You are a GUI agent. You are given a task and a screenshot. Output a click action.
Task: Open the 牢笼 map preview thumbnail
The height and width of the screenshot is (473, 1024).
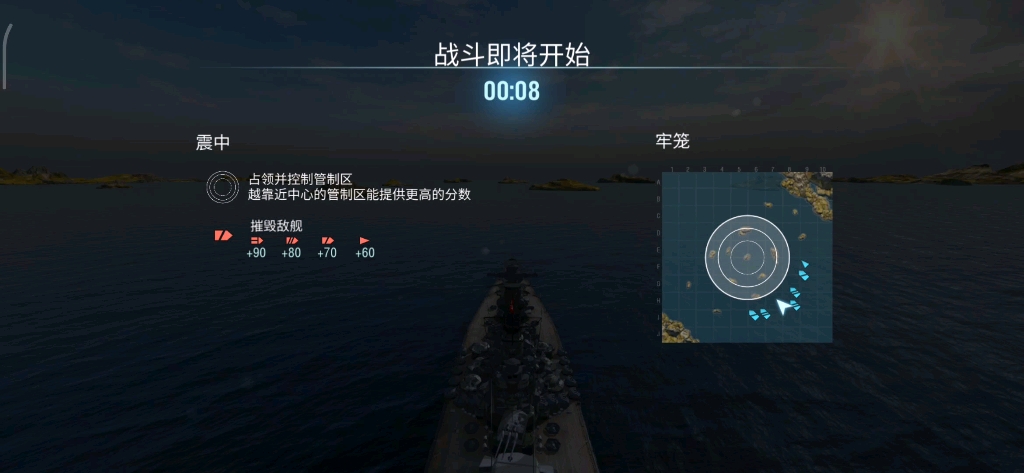(x=747, y=257)
